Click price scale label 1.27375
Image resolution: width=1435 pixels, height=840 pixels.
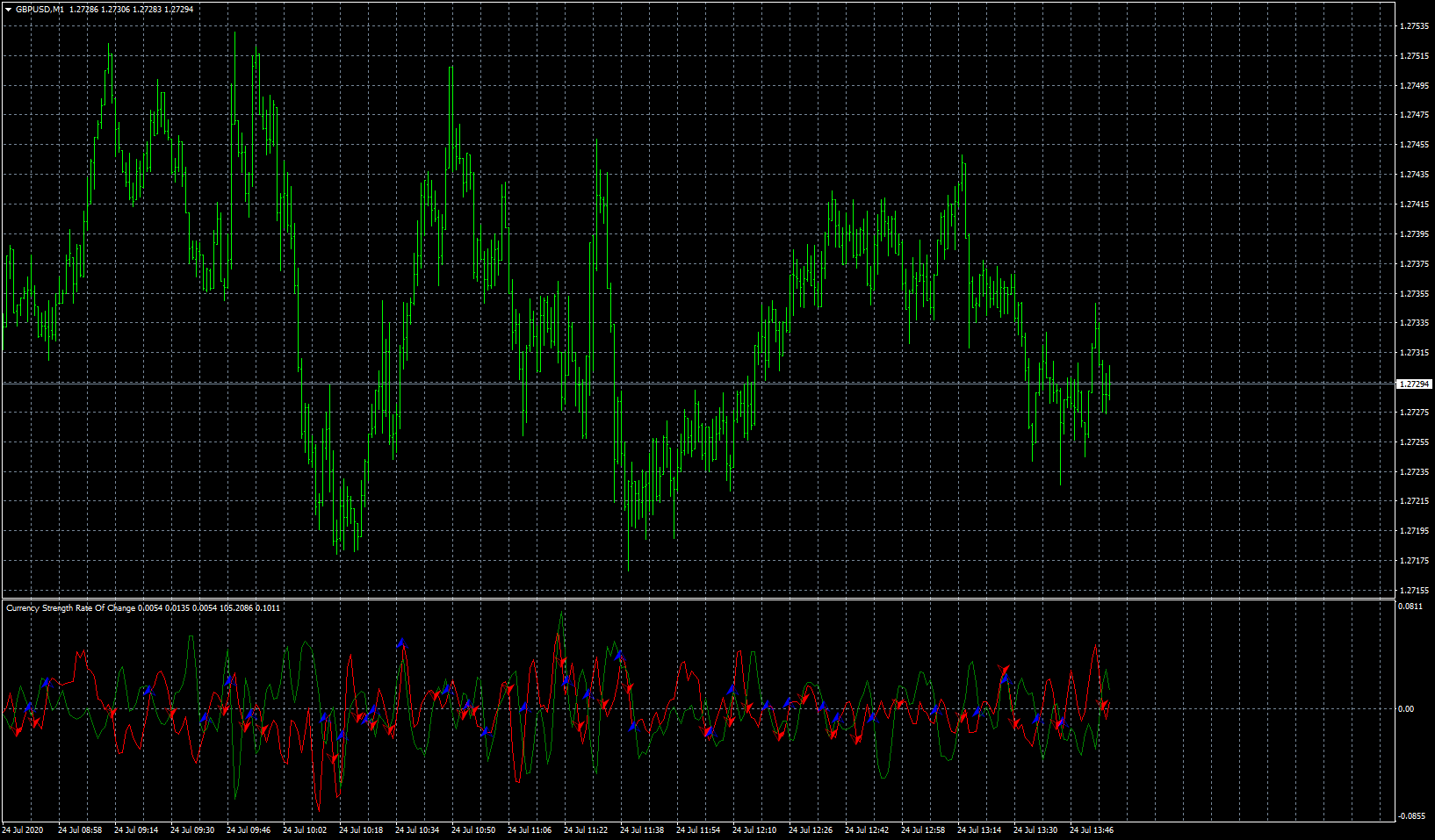point(1413,264)
